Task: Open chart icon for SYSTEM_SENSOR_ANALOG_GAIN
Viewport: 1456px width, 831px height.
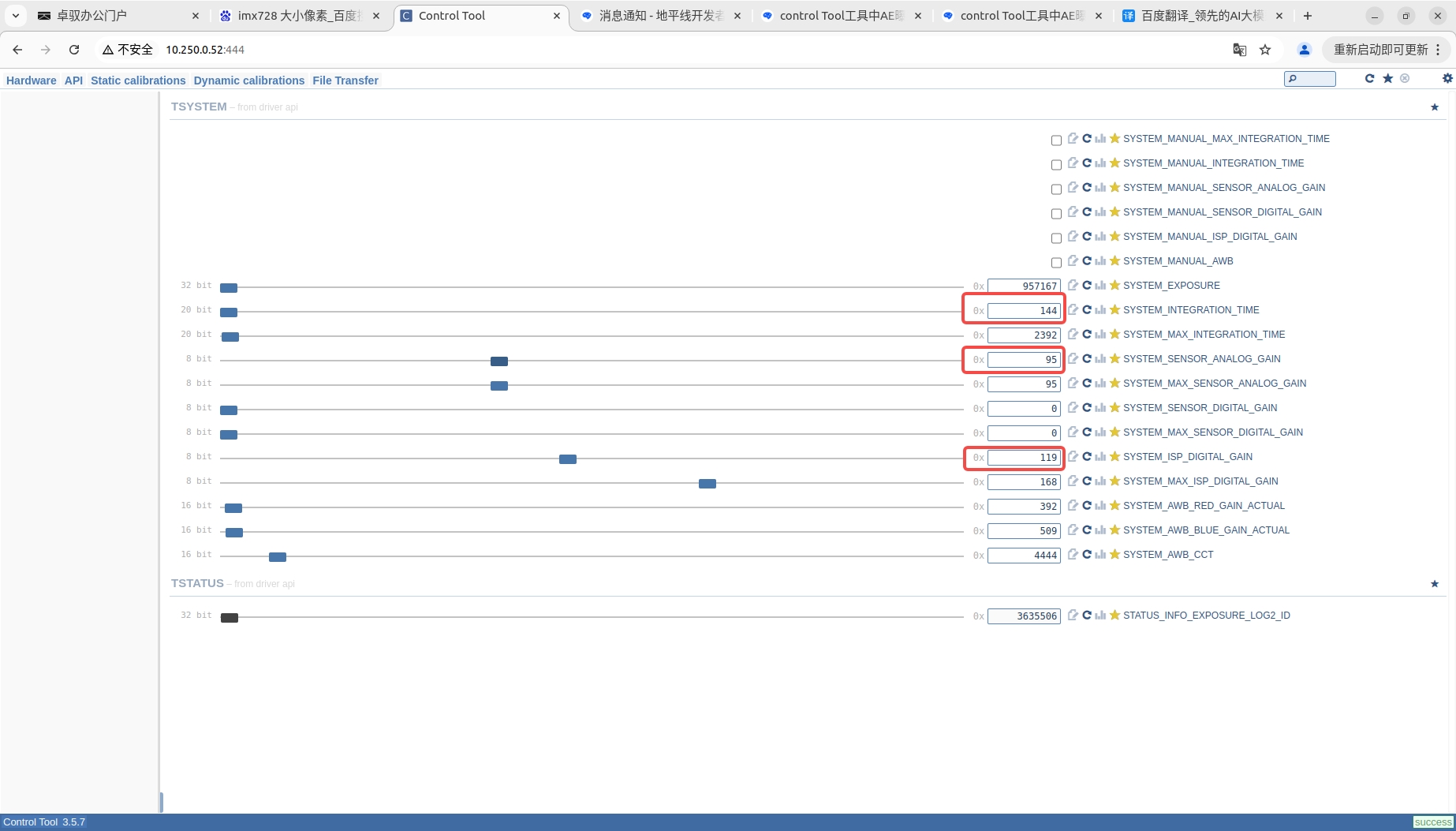Action: 1100,358
